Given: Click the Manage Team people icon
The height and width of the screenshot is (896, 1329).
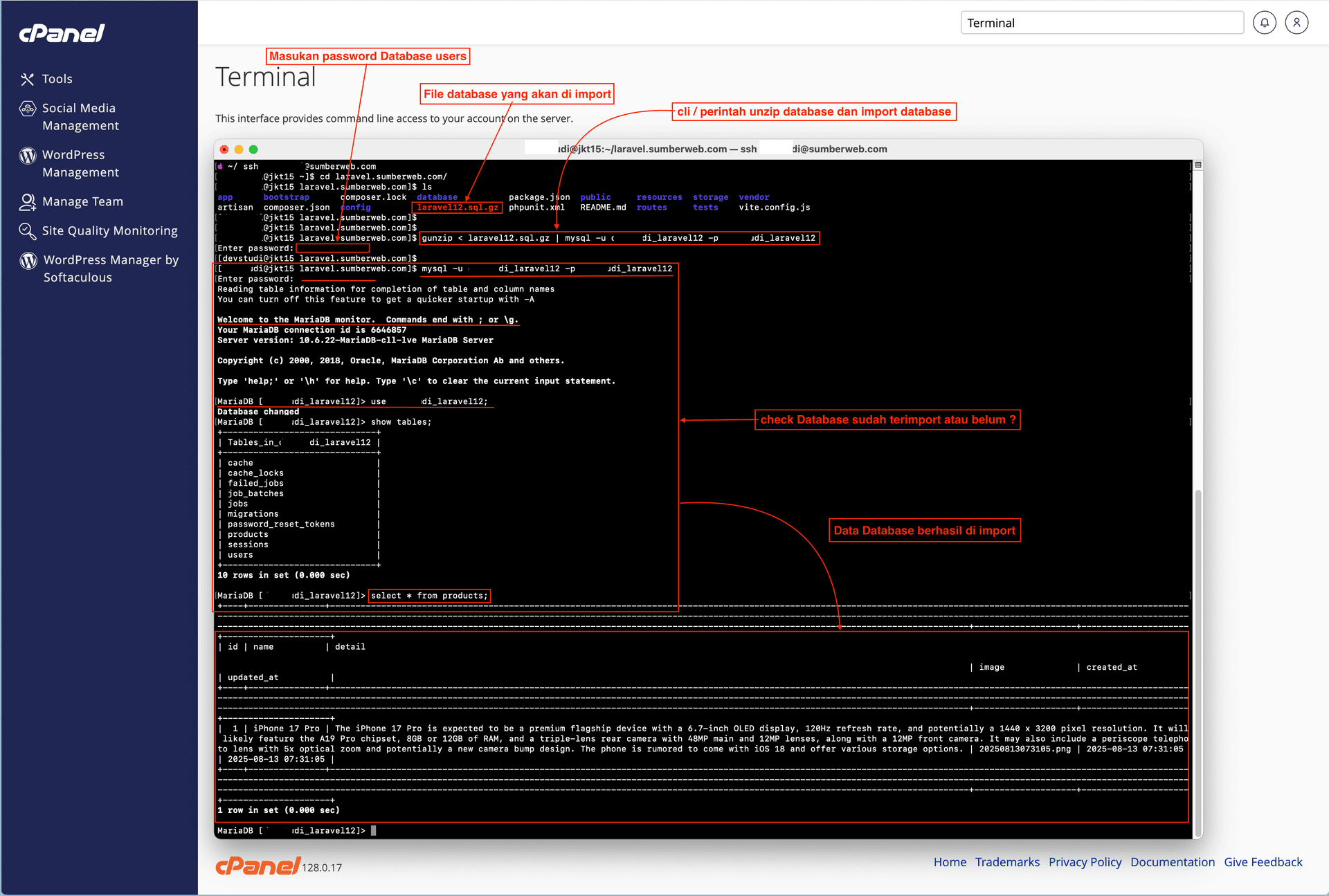Looking at the screenshot, I should point(27,201).
